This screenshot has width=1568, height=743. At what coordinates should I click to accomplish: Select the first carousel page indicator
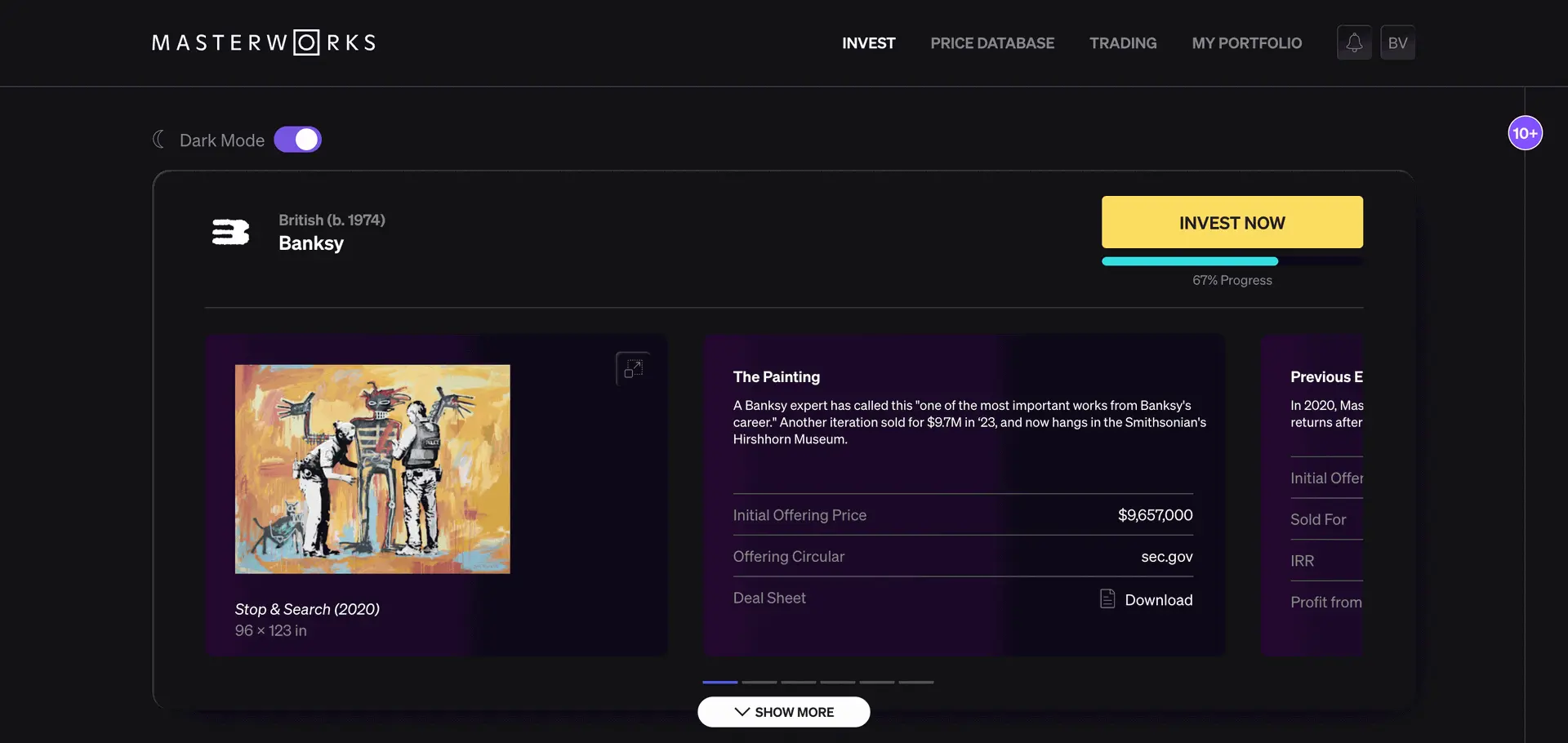pyautogui.click(x=720, y=682)
